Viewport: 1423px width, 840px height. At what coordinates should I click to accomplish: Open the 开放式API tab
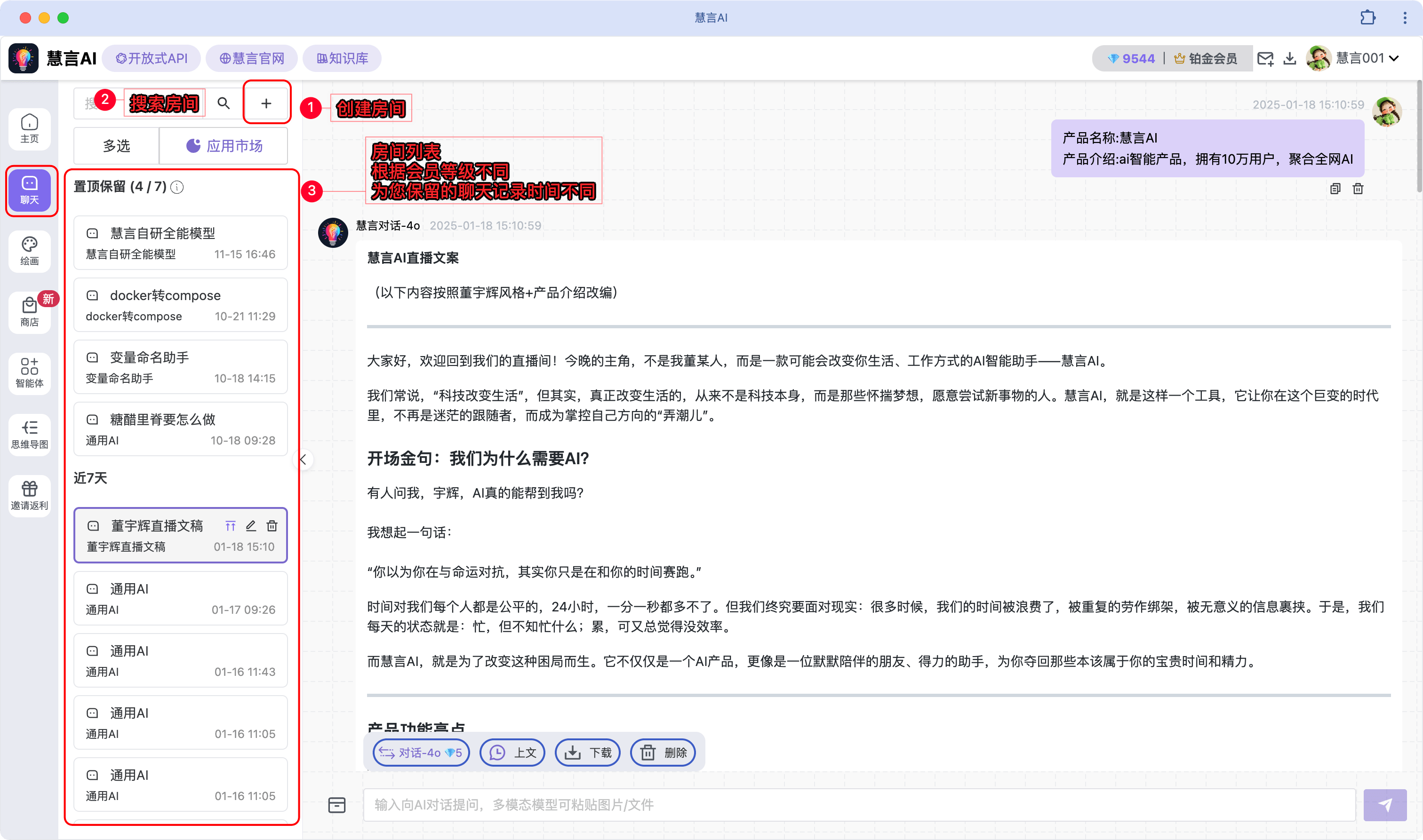[x=152, y=58]
